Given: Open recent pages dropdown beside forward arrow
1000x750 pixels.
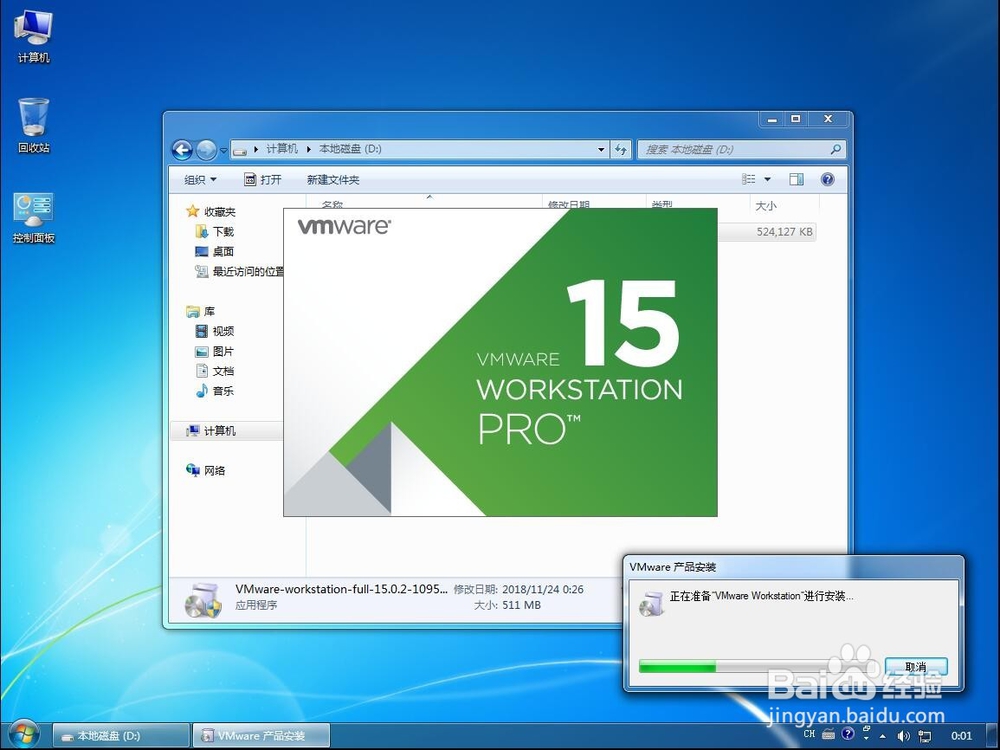Looking at the screenshot, I should [x=223, y=151].
